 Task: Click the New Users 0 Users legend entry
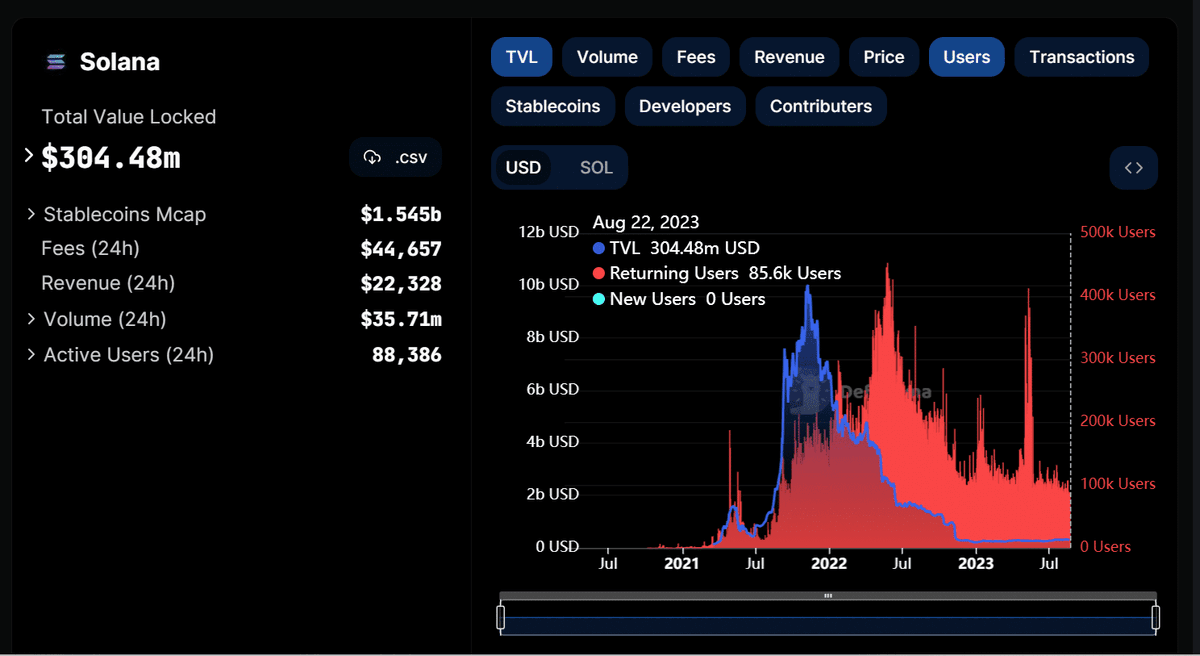(x=679, y=299)
